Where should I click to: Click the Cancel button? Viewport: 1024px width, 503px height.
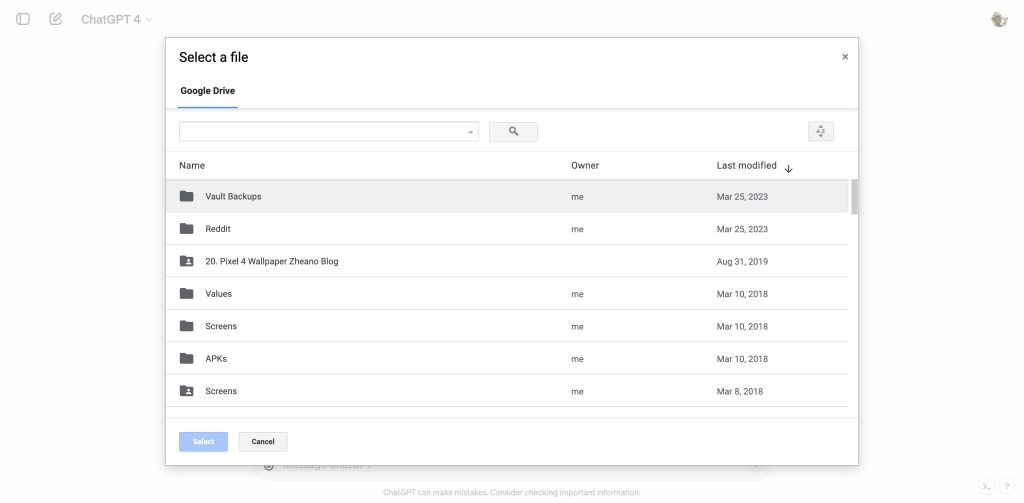263,441
